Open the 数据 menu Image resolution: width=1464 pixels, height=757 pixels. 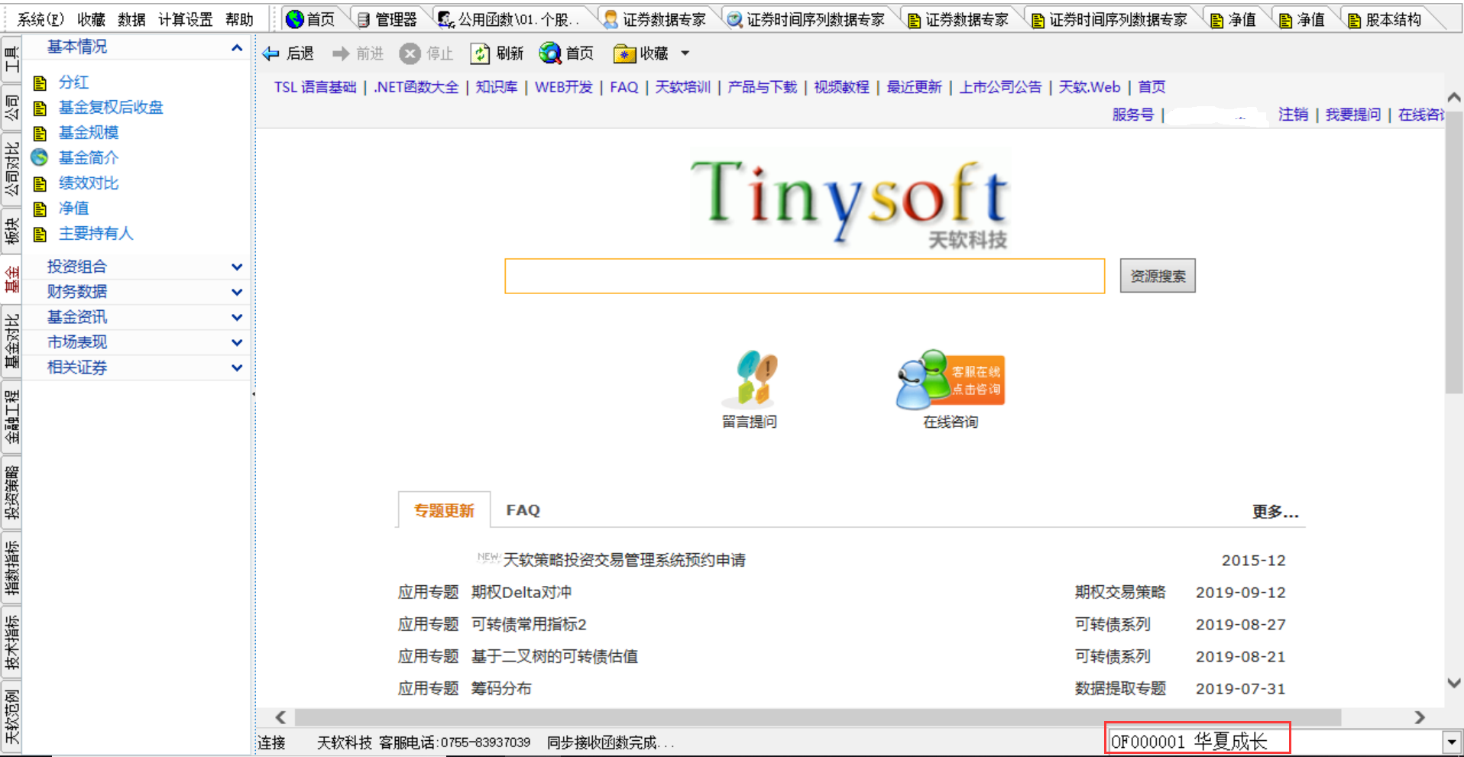[x=131, y=19]
